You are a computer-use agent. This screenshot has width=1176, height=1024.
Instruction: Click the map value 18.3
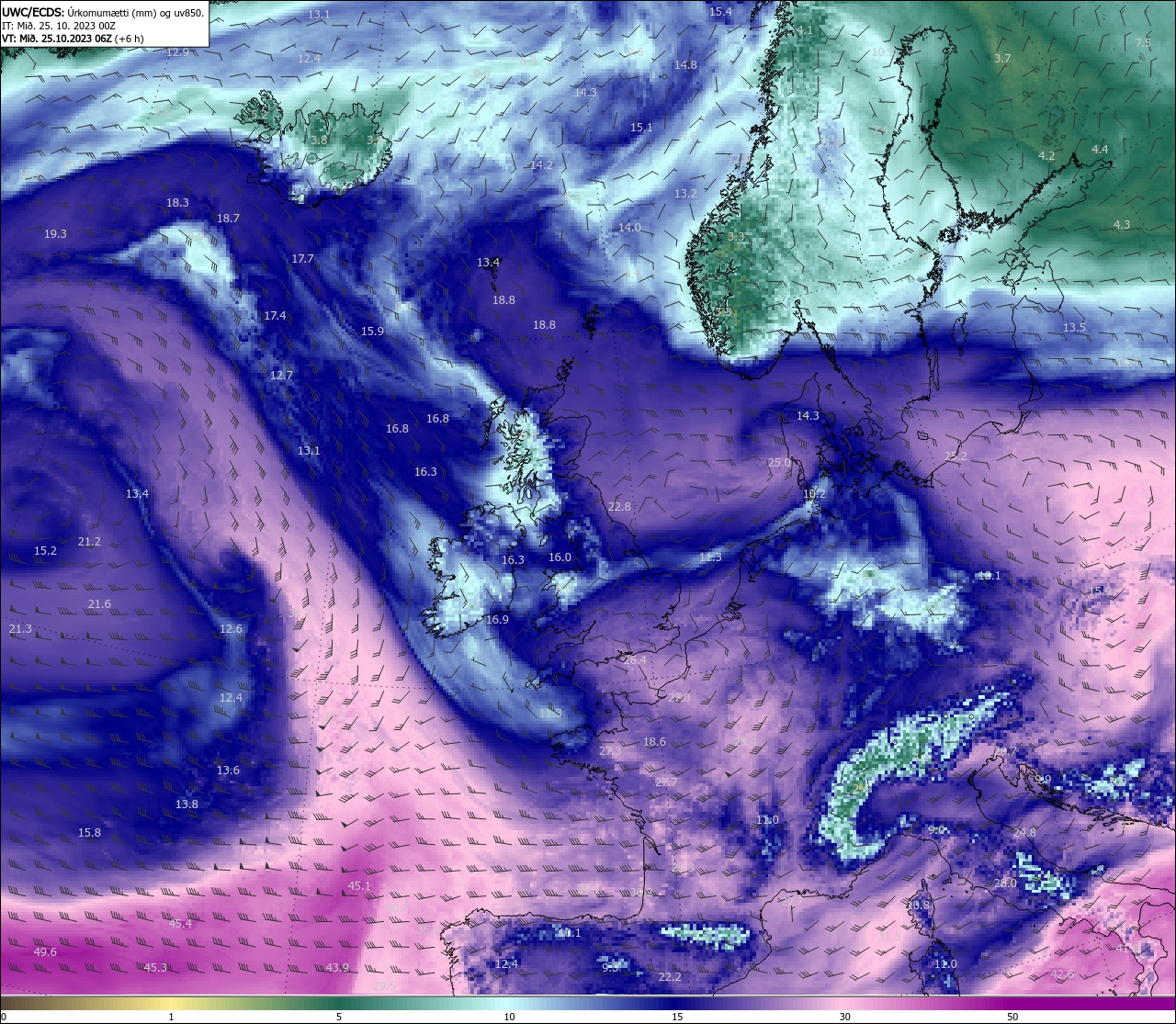[x=177, y=203]
